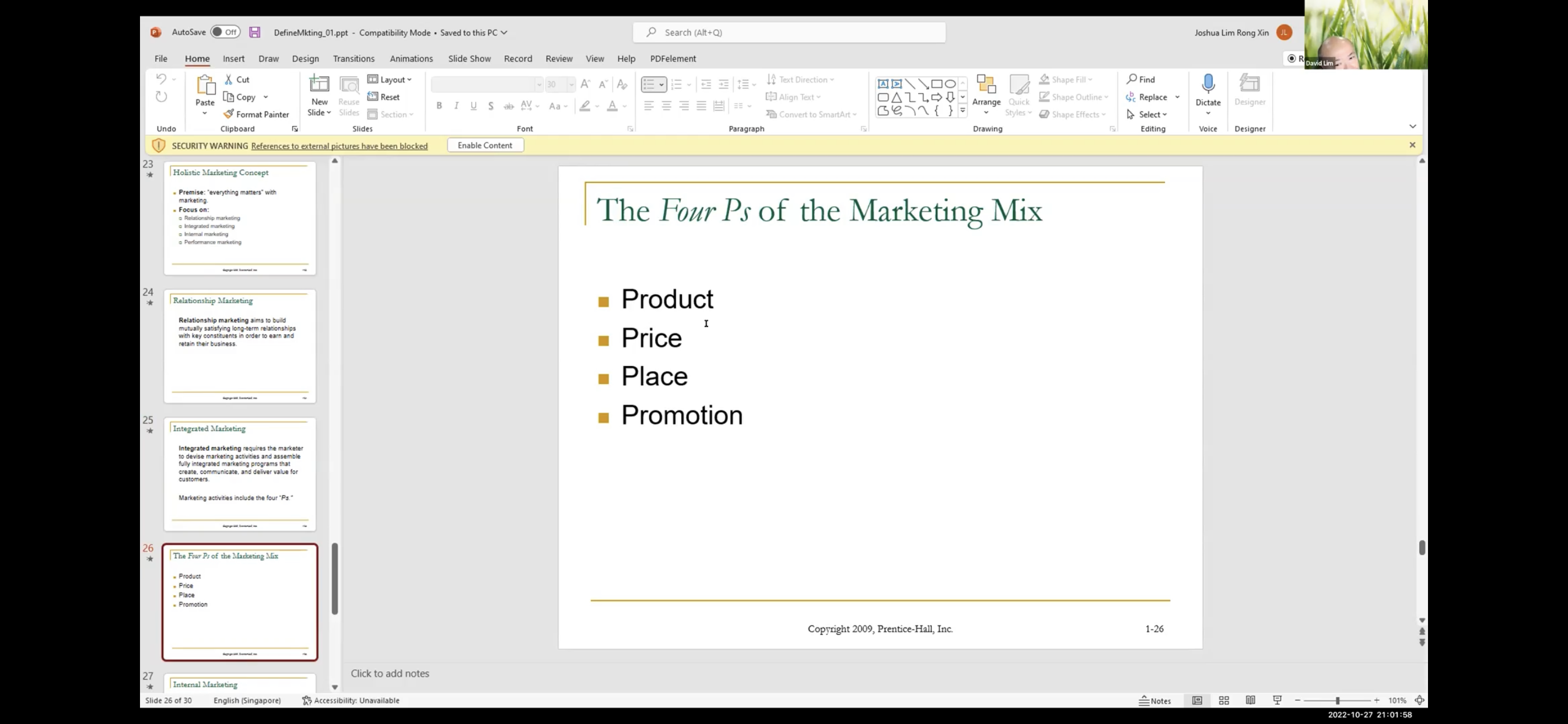Align text right
This screenshot has height=724, width=1568.
[x=684, y=106]
